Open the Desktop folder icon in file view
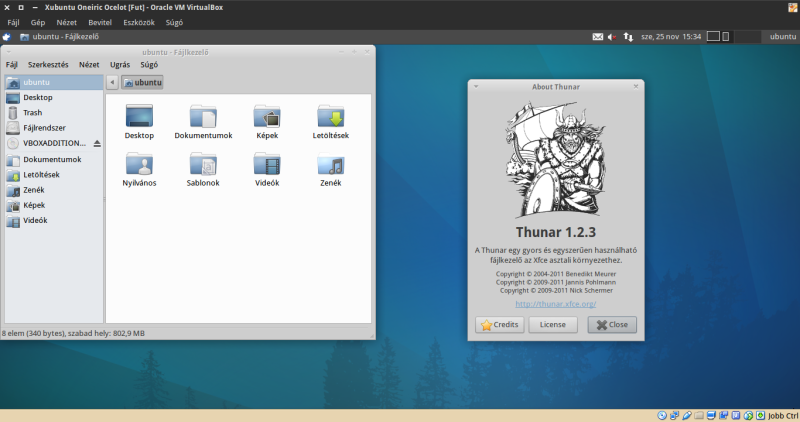This screenshot has height=422, width=800. pyautogui.click(x=139, y=116)
